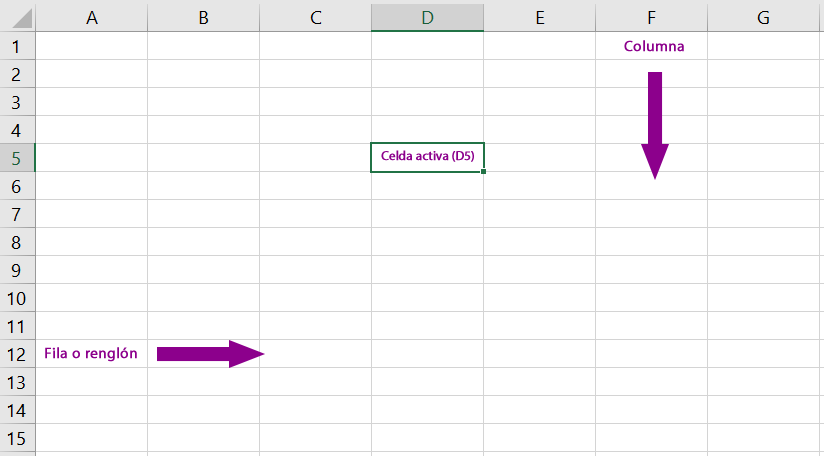Select row 5 header
Viewport: 824px width, 456px height.
click(x=17, y=158)
